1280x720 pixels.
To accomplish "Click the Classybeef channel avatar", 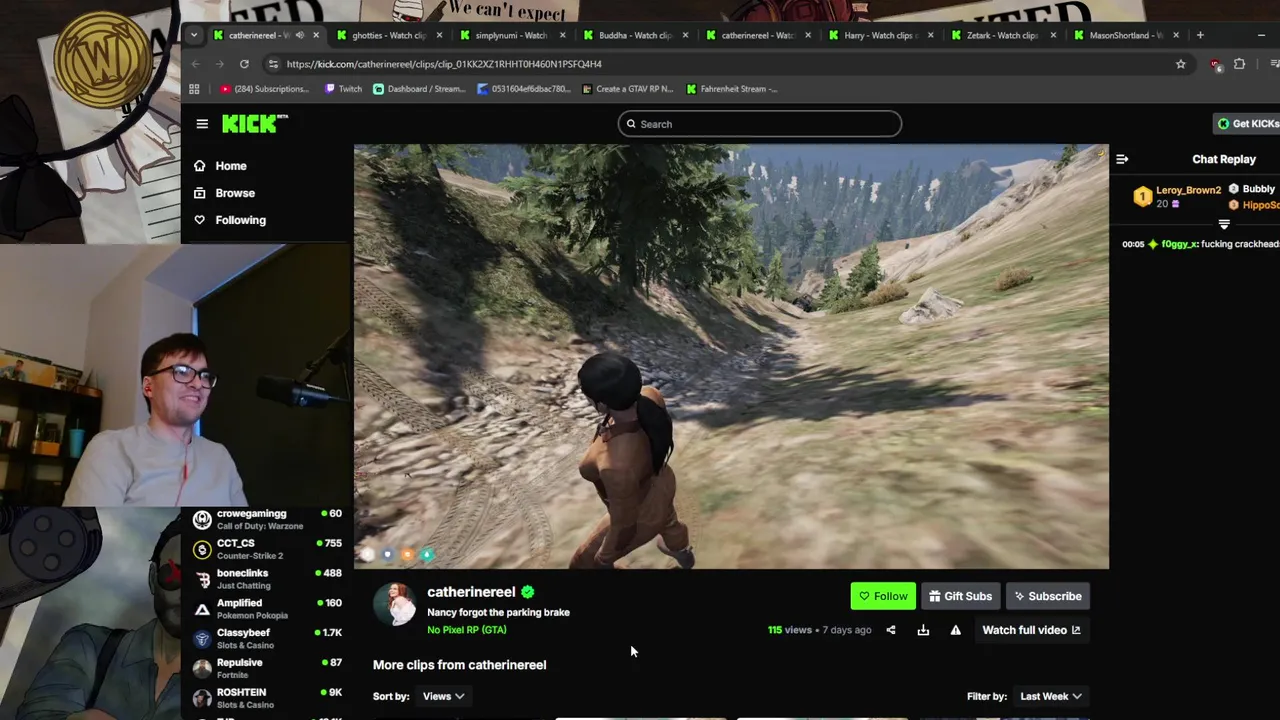I will point(202,639).
